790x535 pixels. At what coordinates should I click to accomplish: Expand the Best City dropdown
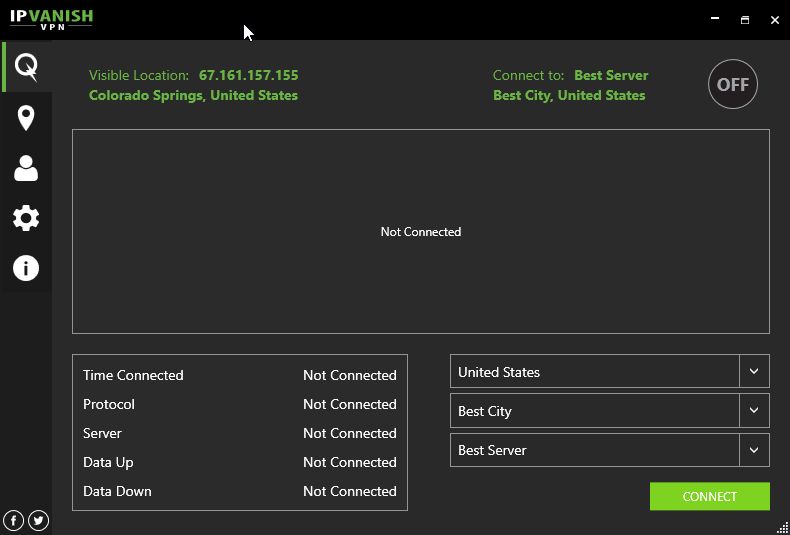tap(754, 411)
